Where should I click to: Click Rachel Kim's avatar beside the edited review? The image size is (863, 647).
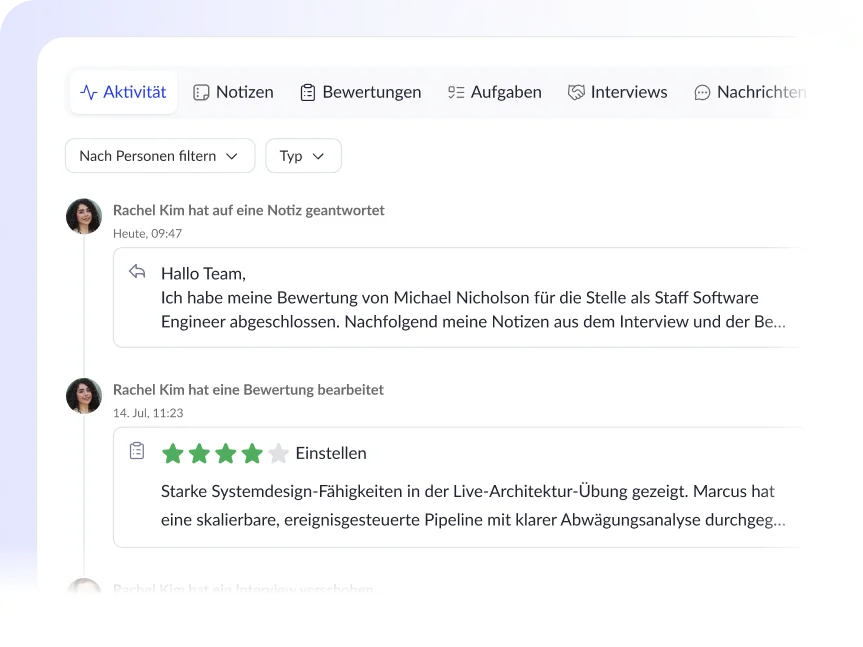click(x=84, y=396)
